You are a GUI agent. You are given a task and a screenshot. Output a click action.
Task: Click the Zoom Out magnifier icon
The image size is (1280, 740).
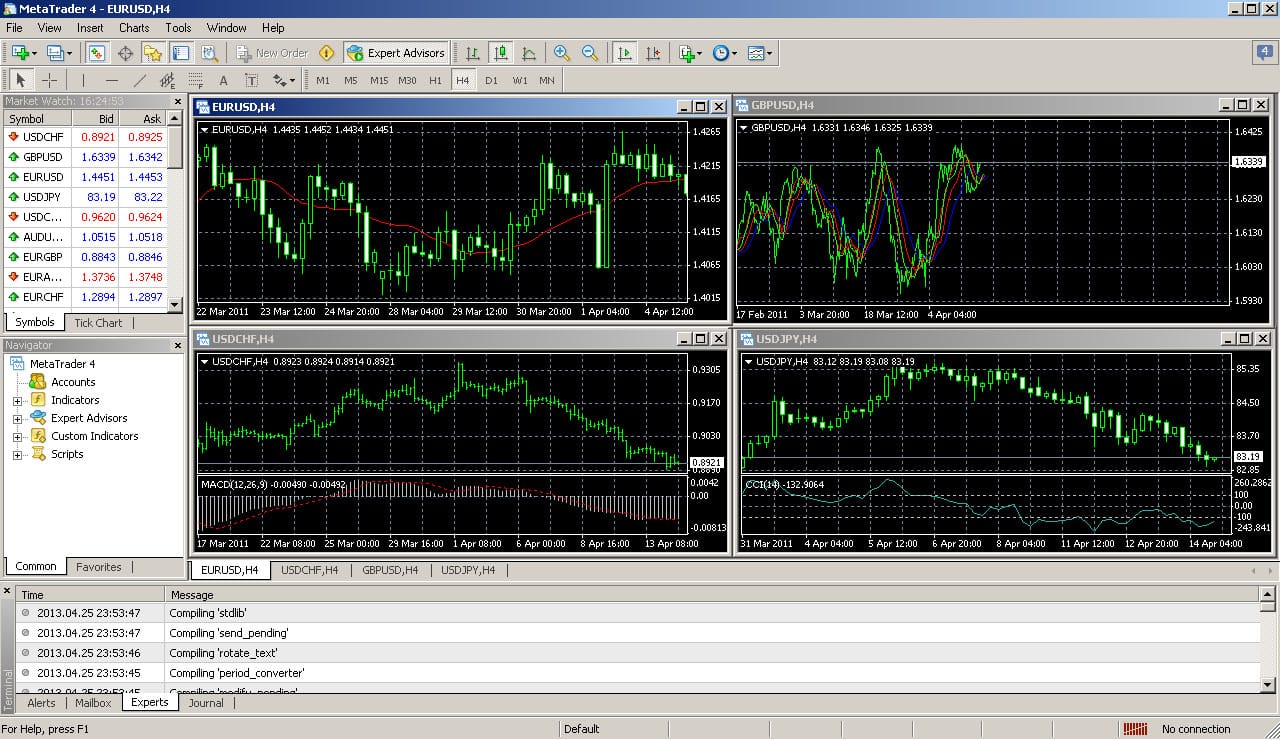coord(590,53)
